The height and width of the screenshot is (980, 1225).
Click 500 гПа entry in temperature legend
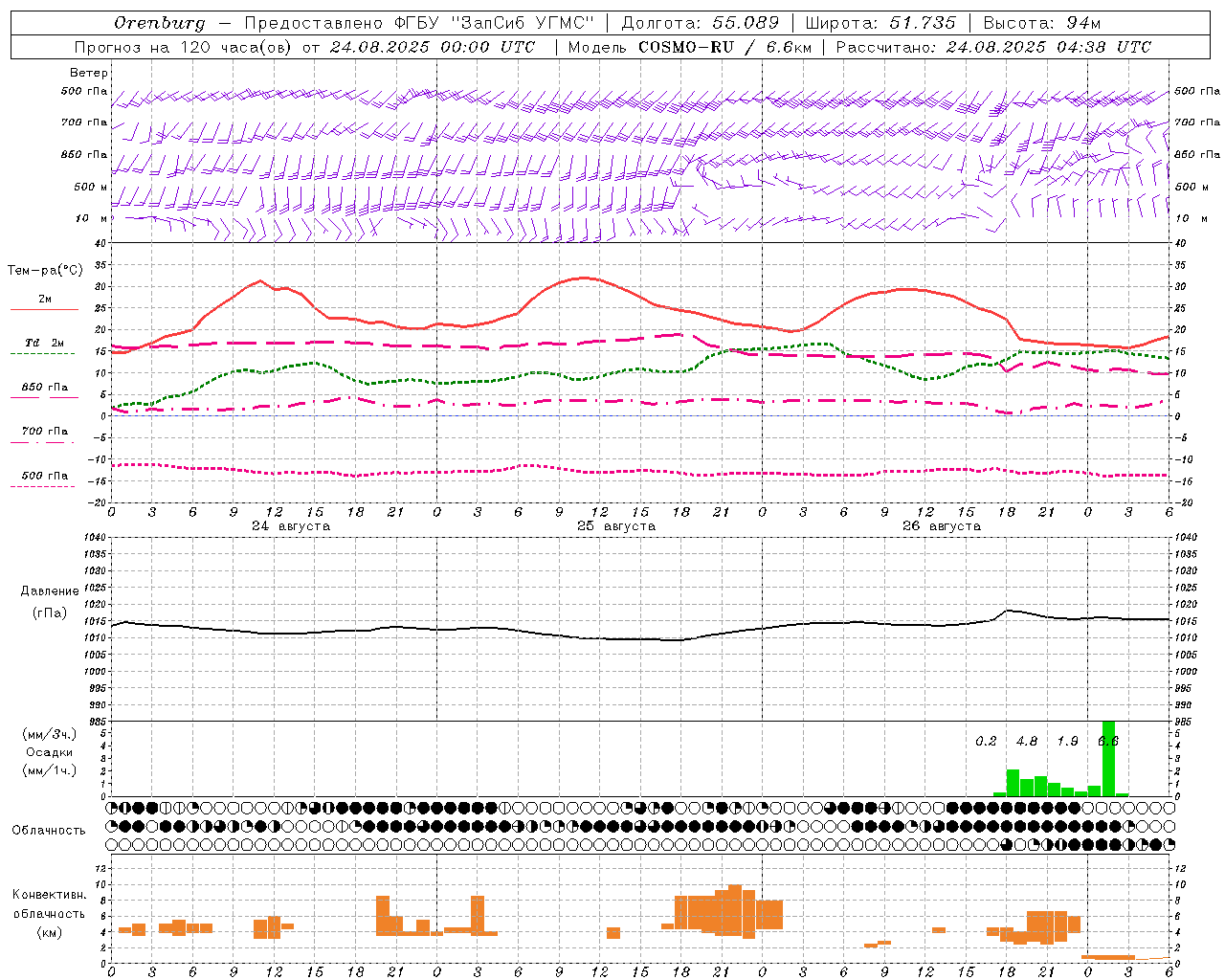tap(45, 476)
